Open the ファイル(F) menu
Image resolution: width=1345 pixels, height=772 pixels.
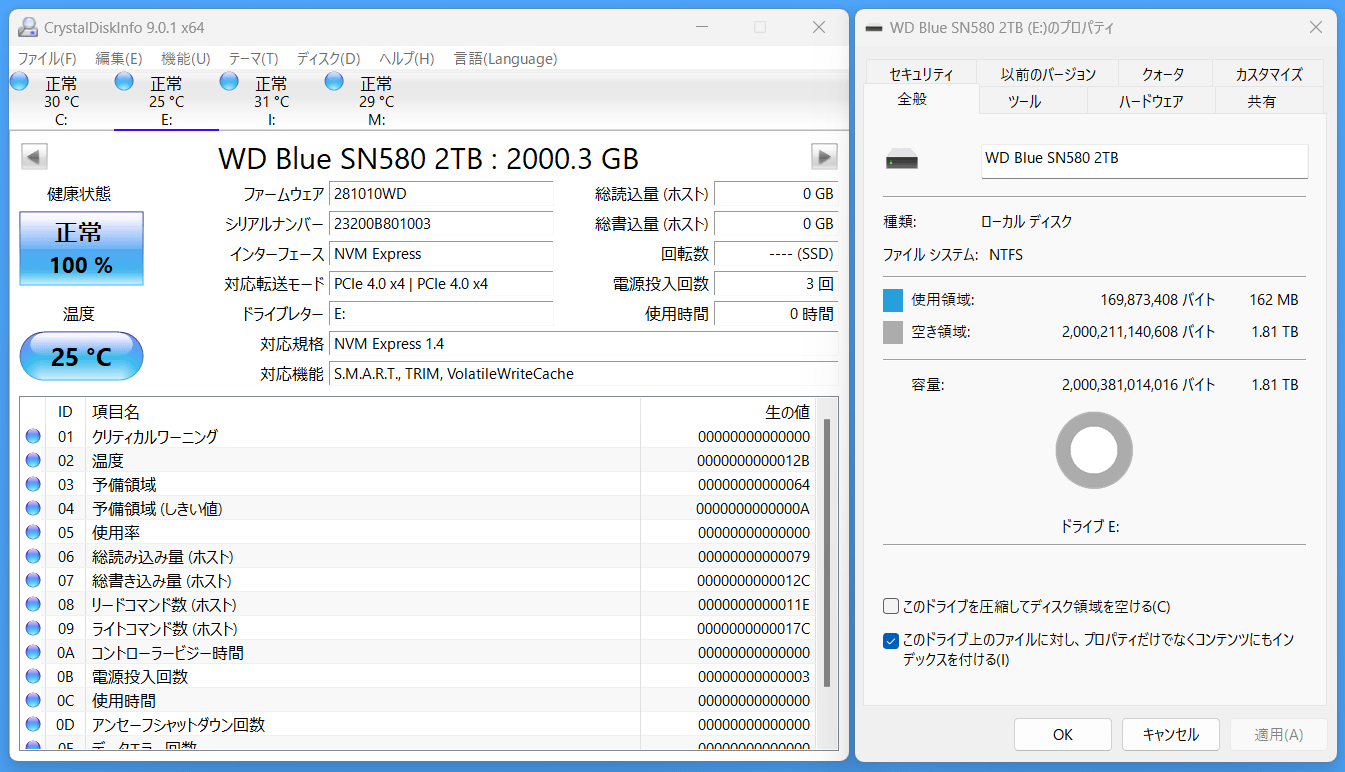(x=47, y=59)
